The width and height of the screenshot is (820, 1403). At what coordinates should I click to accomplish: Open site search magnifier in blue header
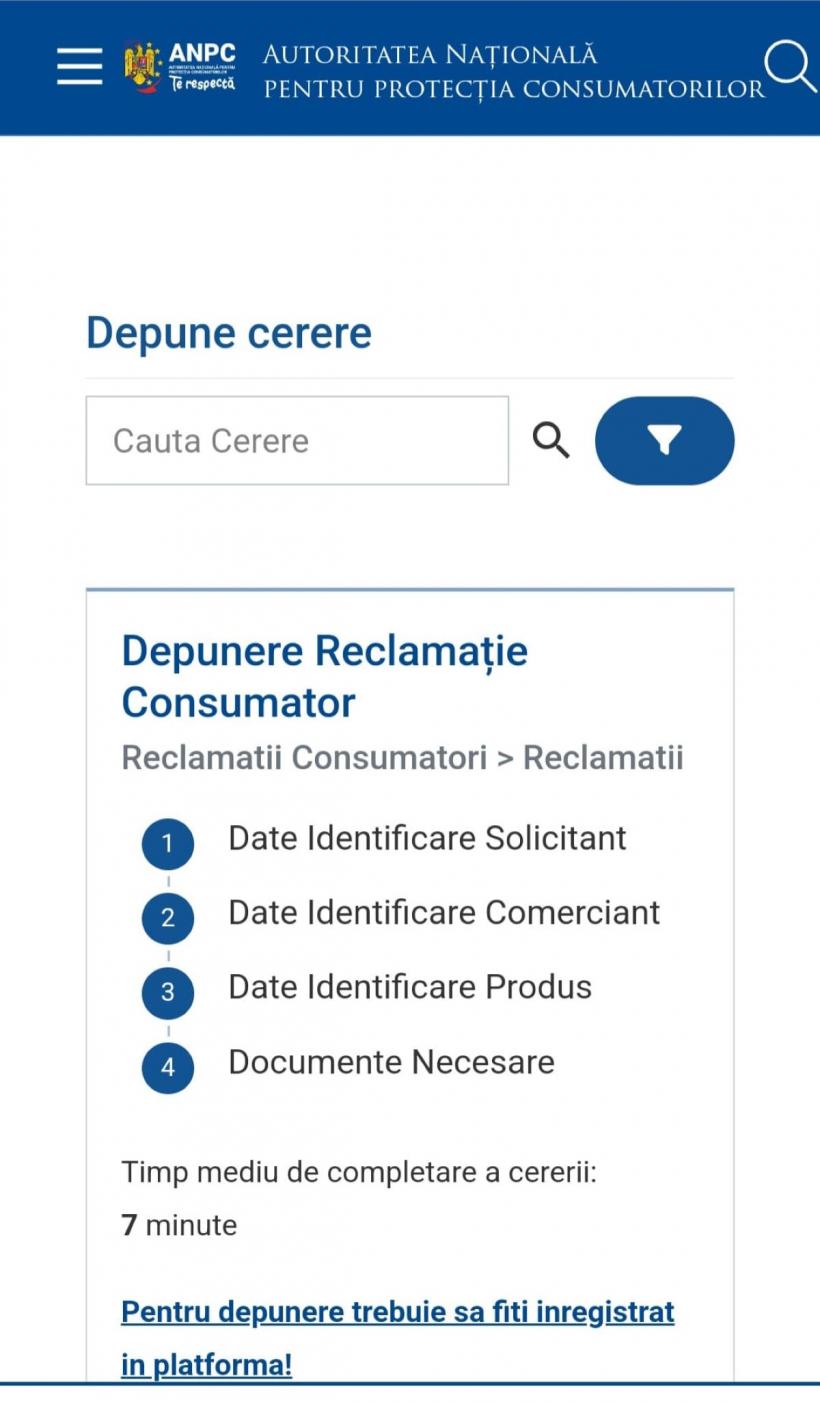click(789, 66)
